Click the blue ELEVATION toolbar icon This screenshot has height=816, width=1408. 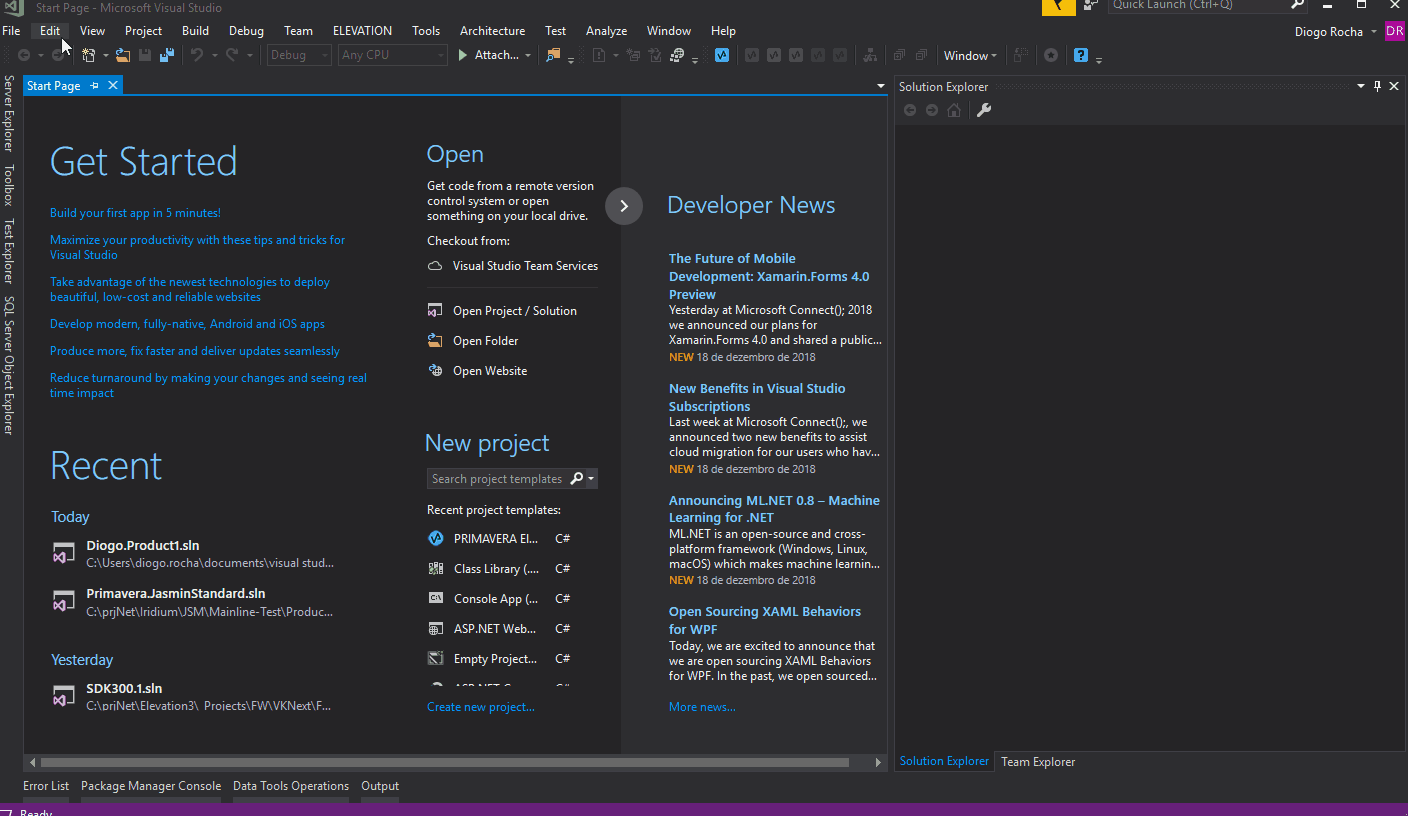tap(722, 55)
